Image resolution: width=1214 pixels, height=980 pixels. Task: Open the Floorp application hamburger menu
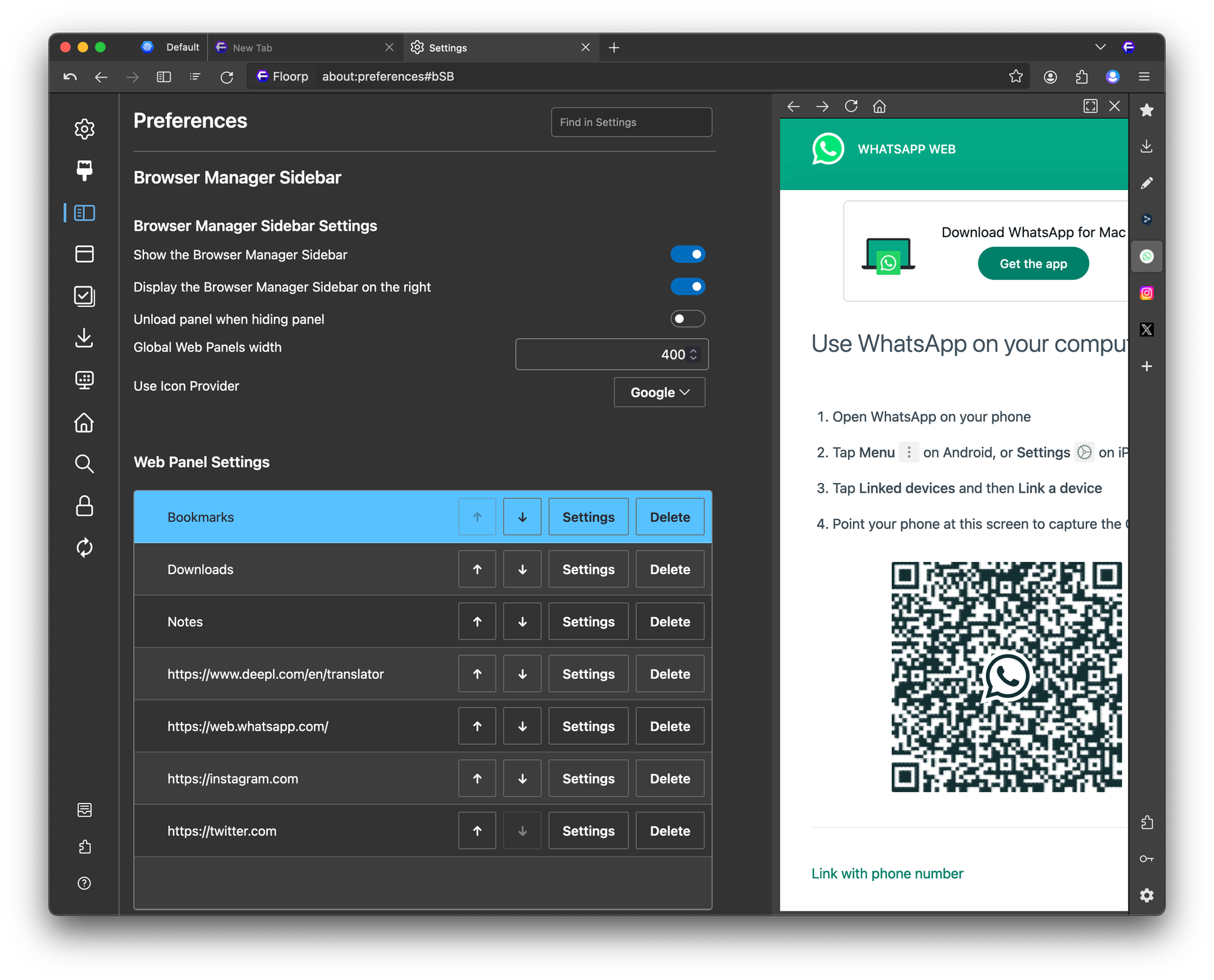(1144, 76)
